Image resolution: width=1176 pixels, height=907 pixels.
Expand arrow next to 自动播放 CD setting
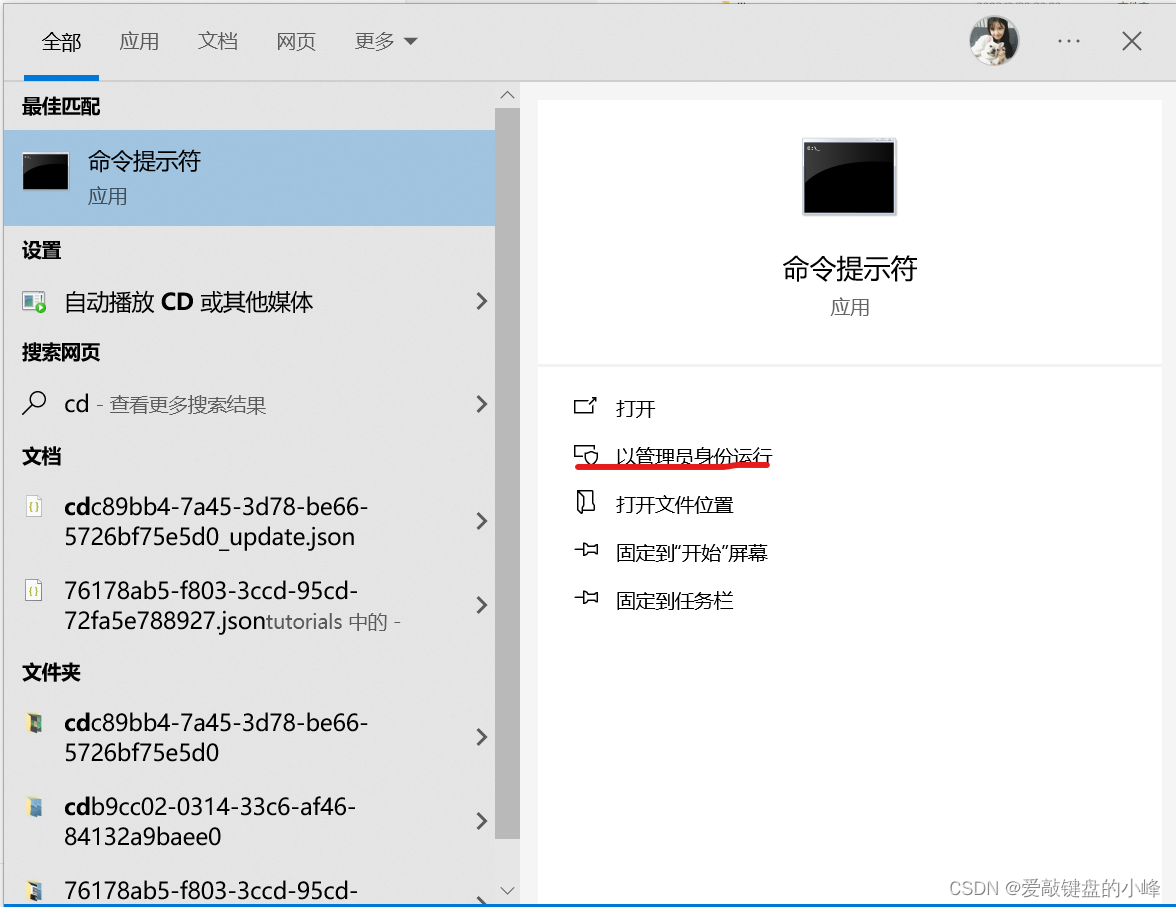tap(481, 301)
